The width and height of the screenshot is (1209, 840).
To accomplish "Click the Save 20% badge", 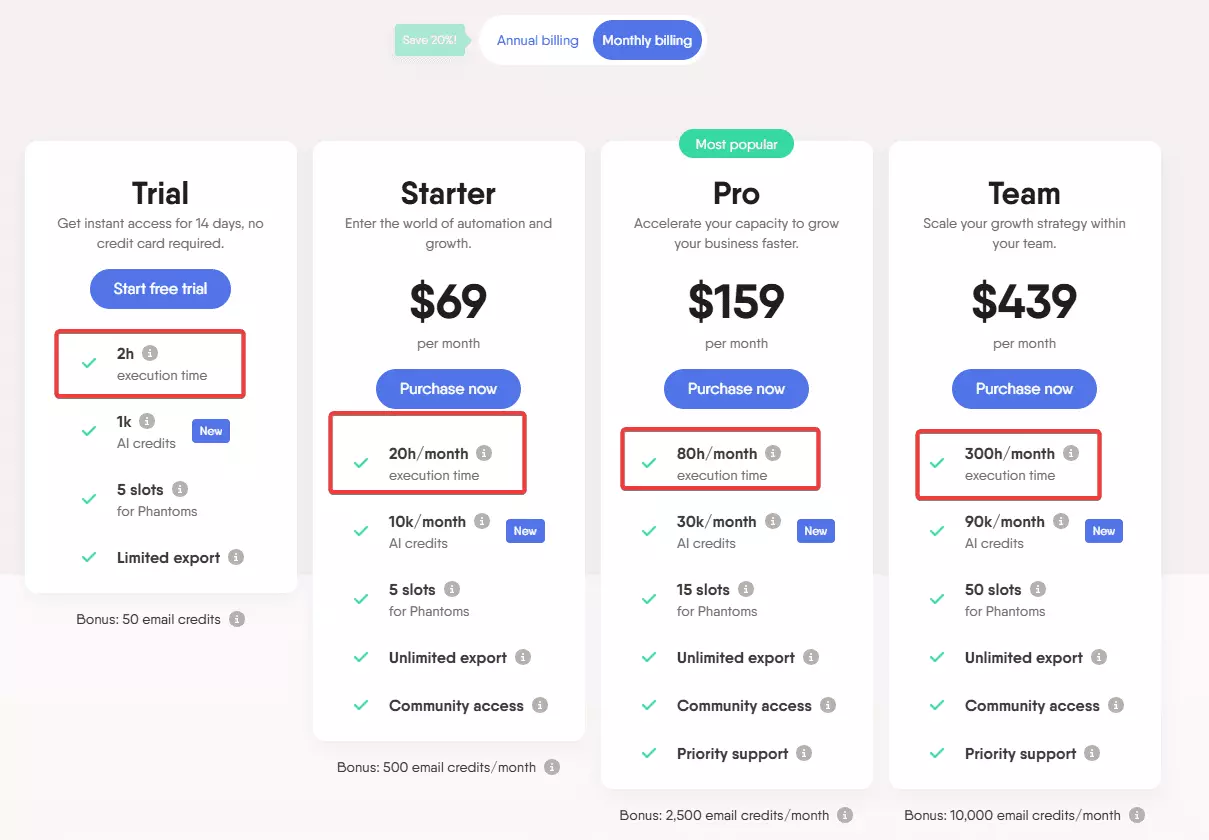I will coord(430,40).
